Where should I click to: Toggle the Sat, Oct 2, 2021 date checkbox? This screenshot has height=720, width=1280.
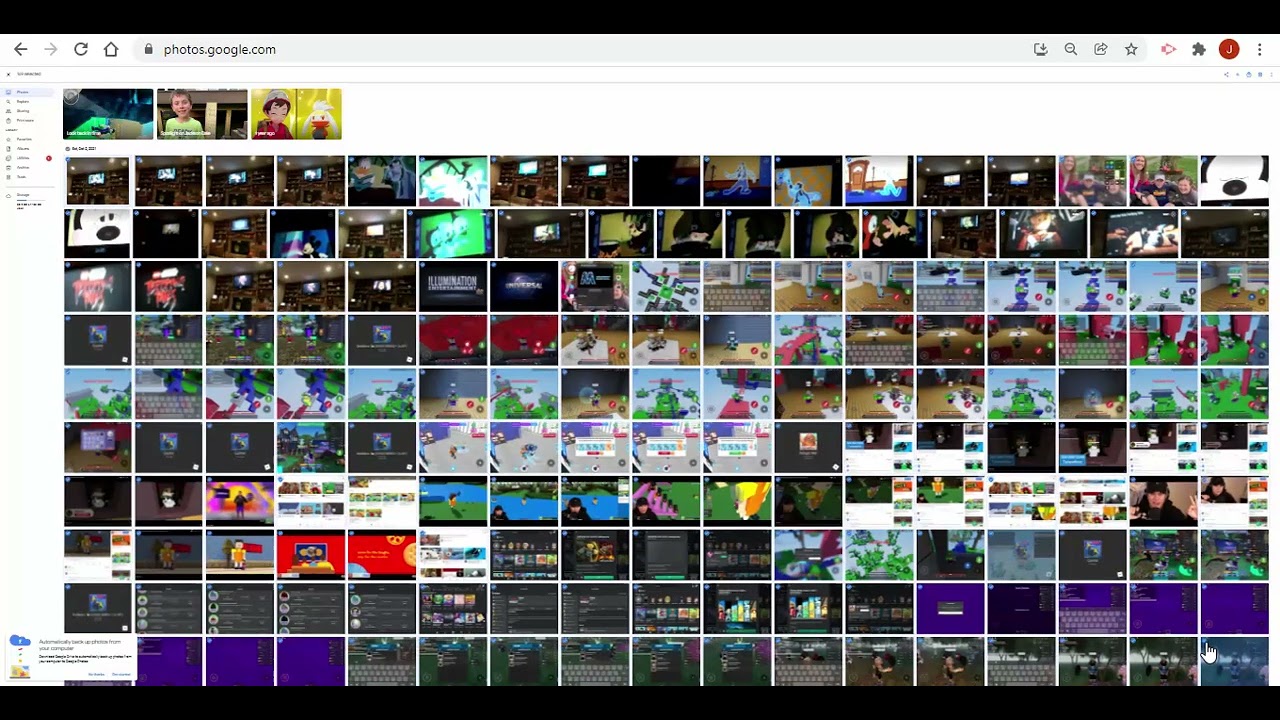(68, 149)
